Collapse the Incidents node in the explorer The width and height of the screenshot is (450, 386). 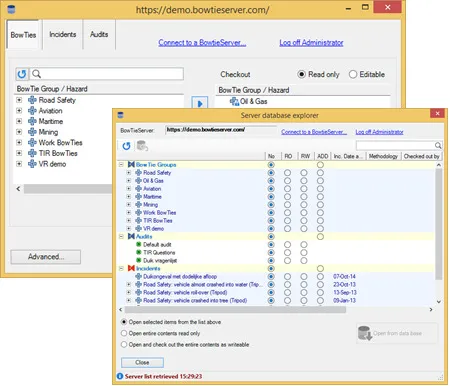(x=121, y=268)
